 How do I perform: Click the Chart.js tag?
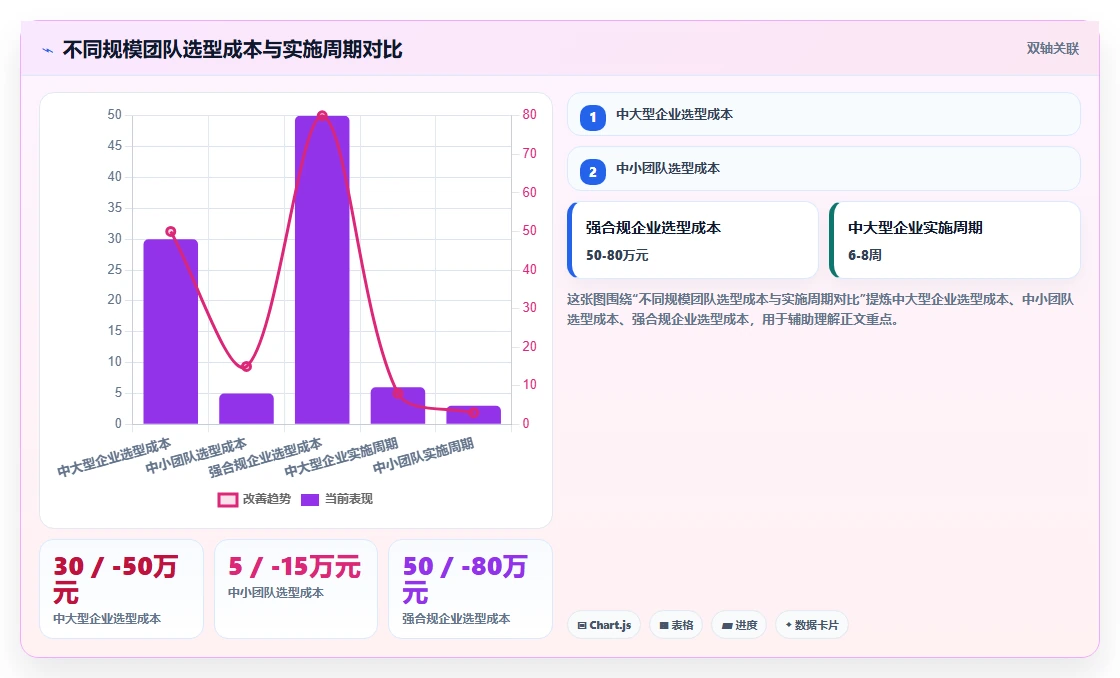(x=604, y=625)
